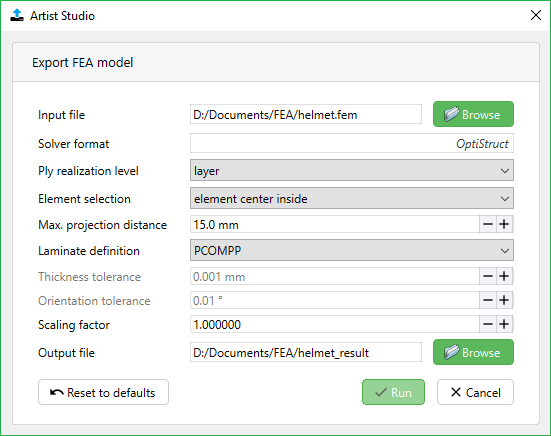The height and width of the screenshot is (436, 551).
Task: Decrease Thickness tolerance with minus button
Action: coord(488,276)
